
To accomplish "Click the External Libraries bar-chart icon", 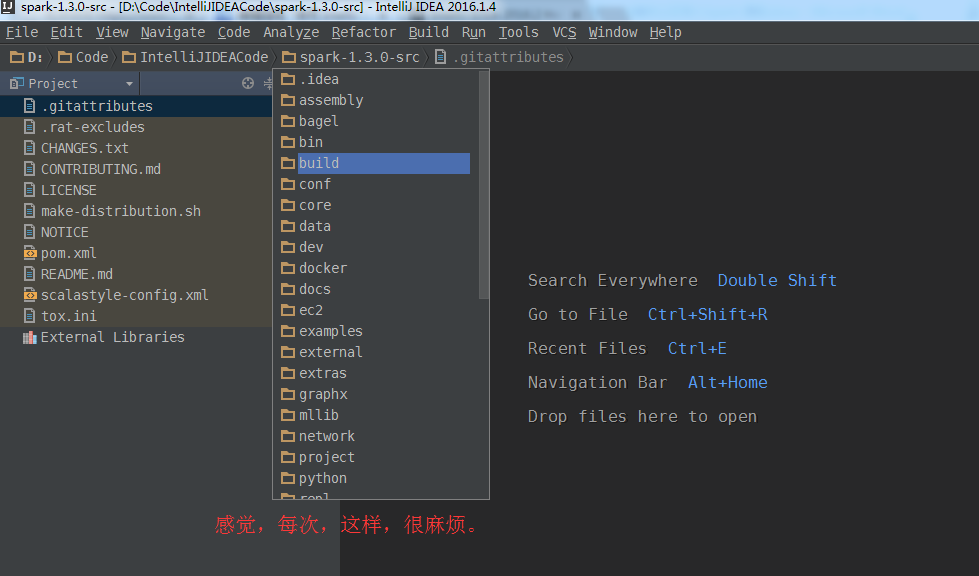I will [29, 338].
